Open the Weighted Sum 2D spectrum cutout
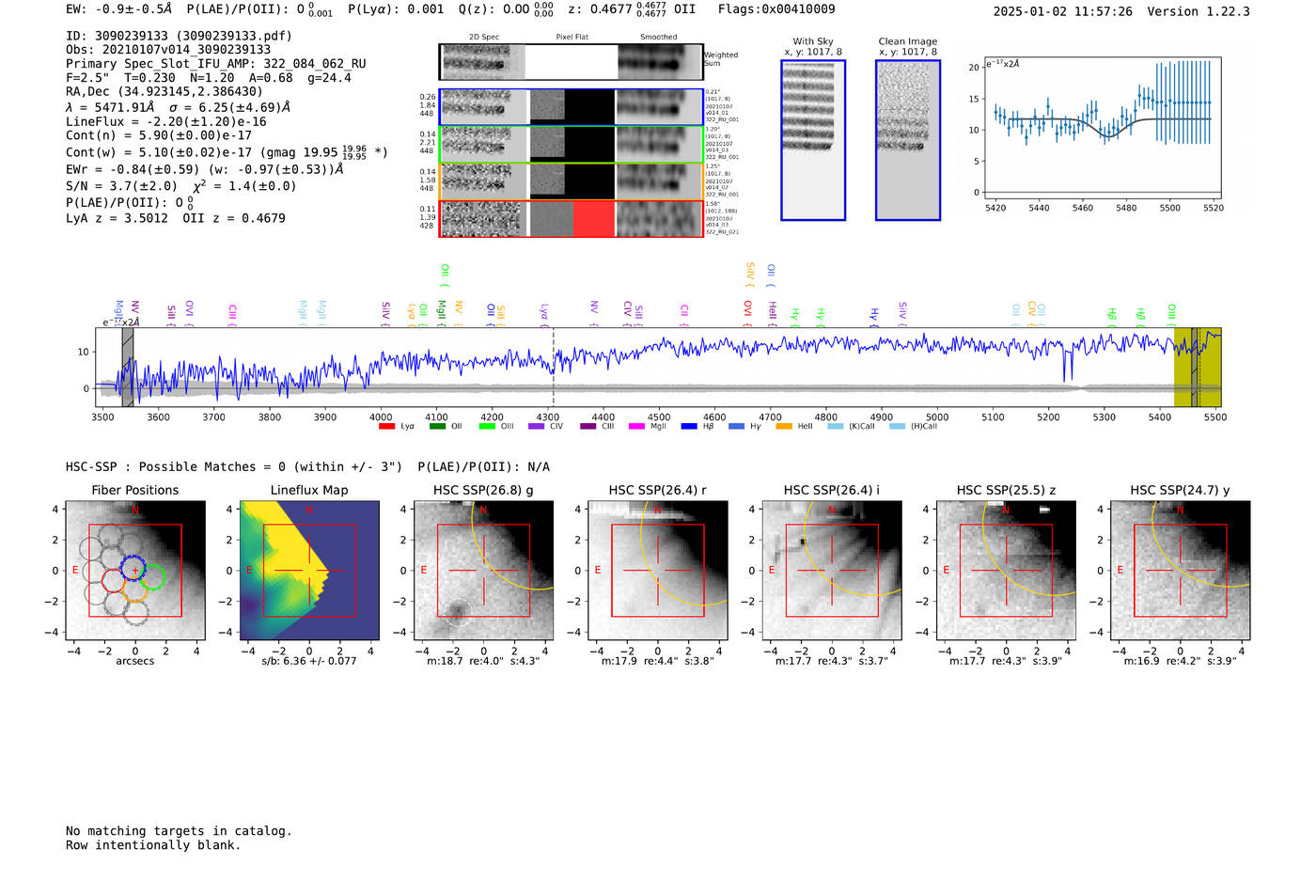1316x896 pixels. pyautogui.click(x=572, y=62)
